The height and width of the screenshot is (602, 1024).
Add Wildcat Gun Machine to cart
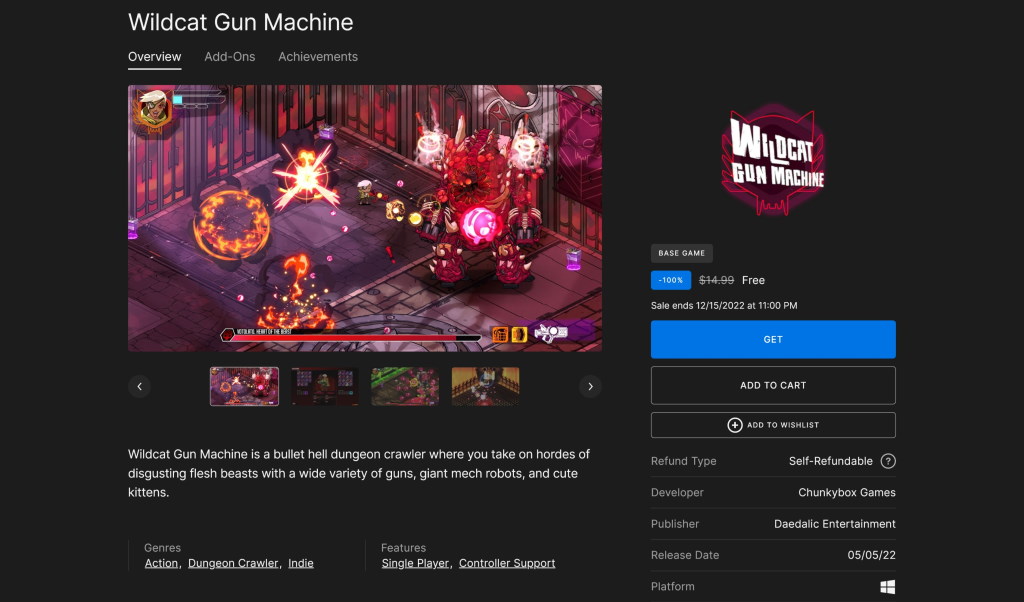point(772,385)
